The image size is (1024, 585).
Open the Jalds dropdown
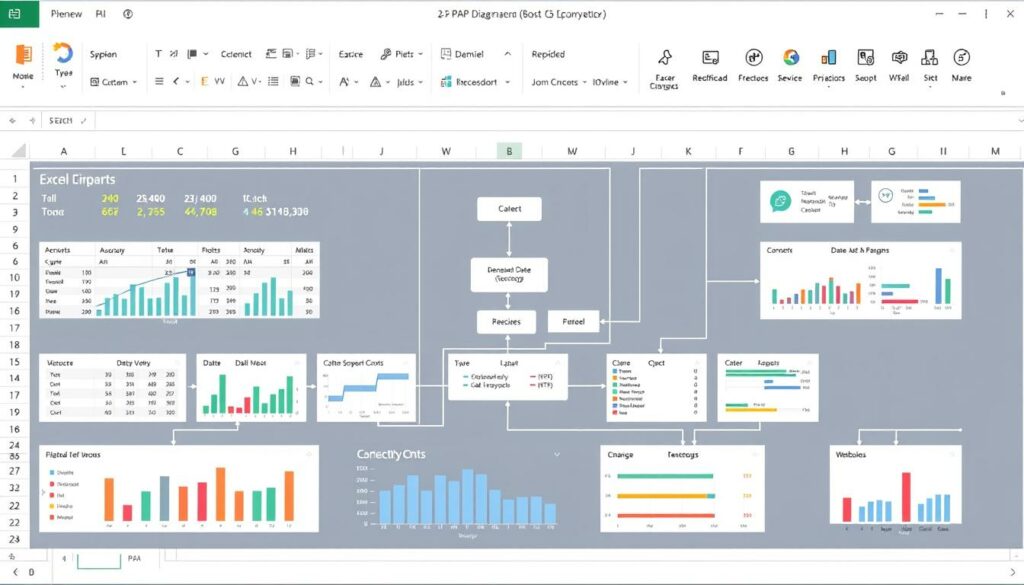coord(409,82)
